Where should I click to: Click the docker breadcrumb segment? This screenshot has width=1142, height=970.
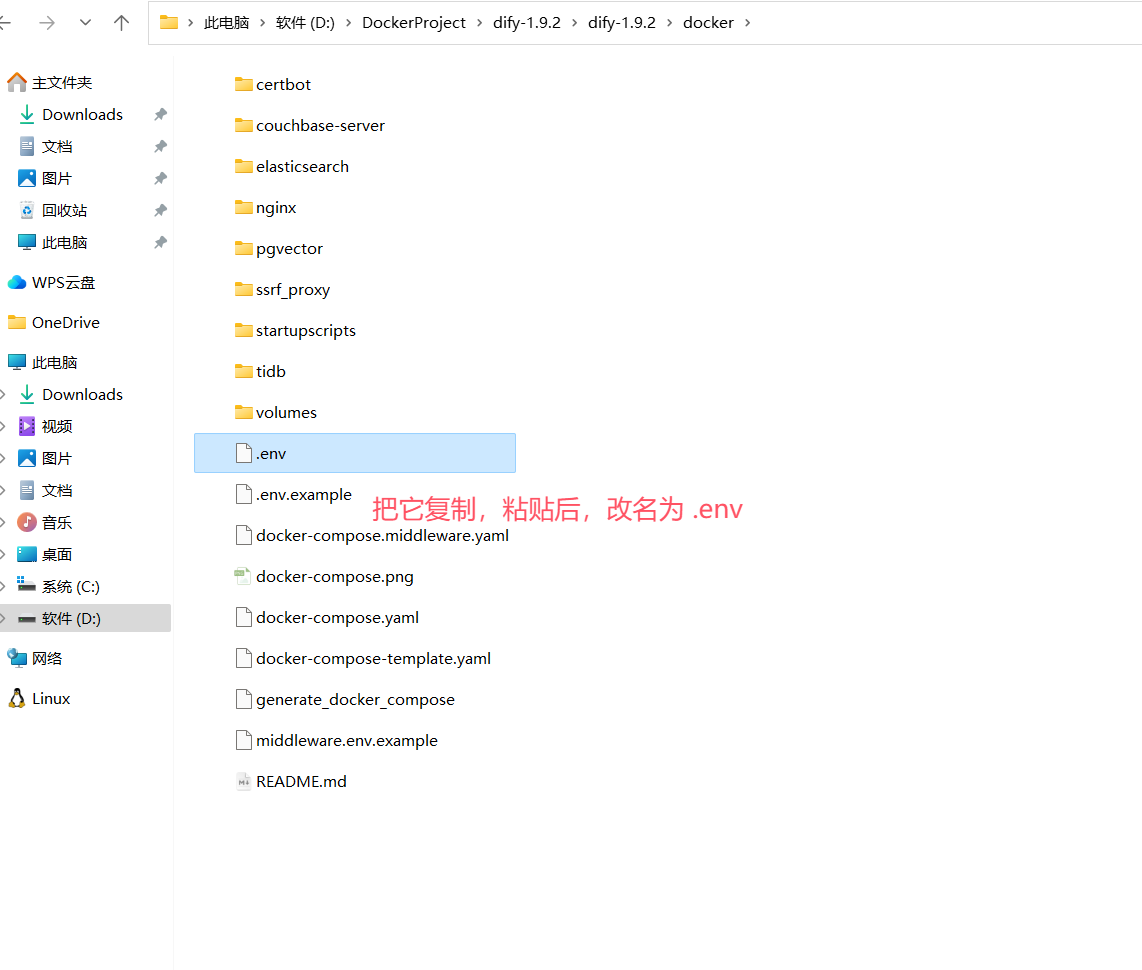pyautogui.click(x=708, y=23)
